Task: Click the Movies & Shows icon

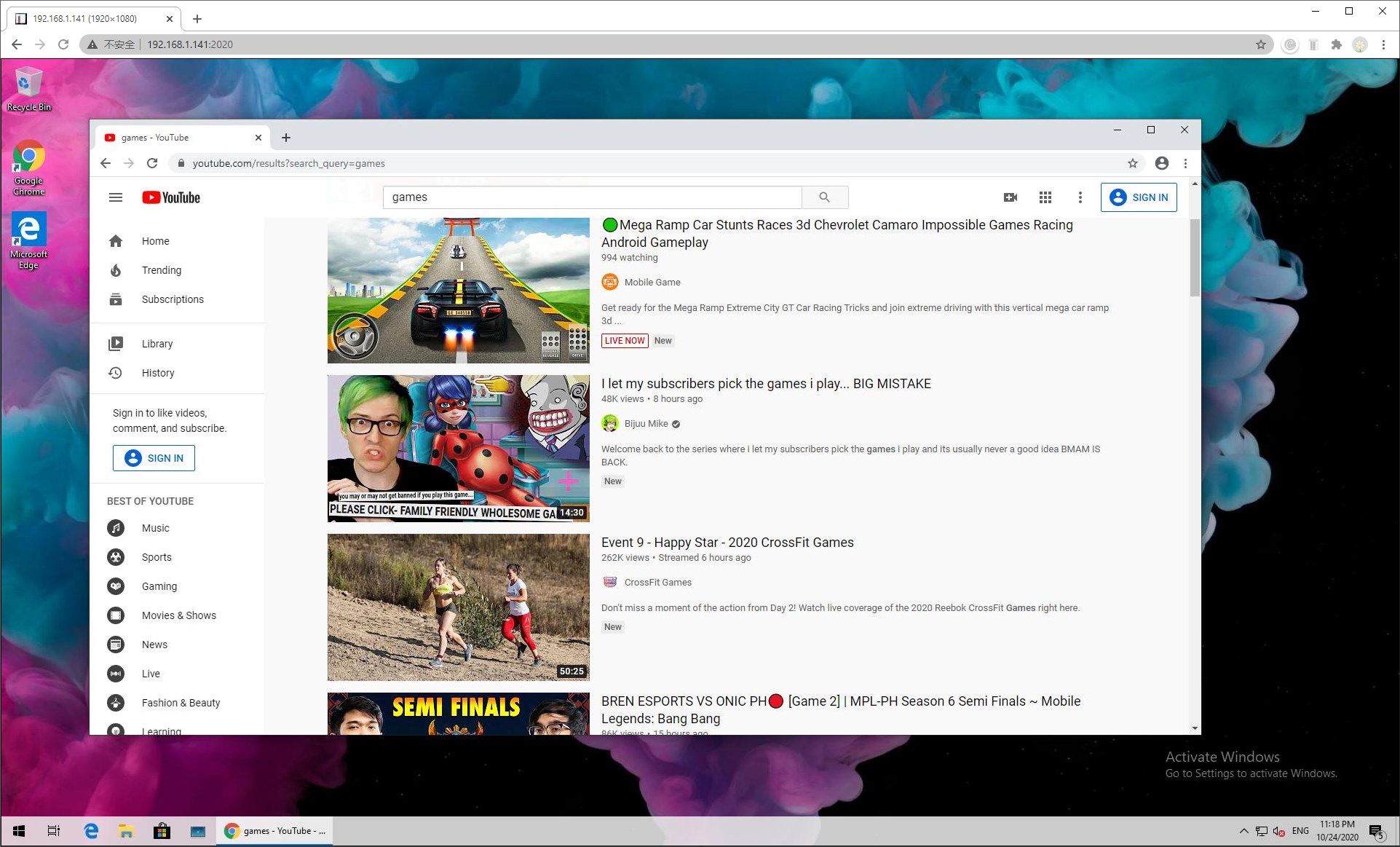Action: point(116,615)
